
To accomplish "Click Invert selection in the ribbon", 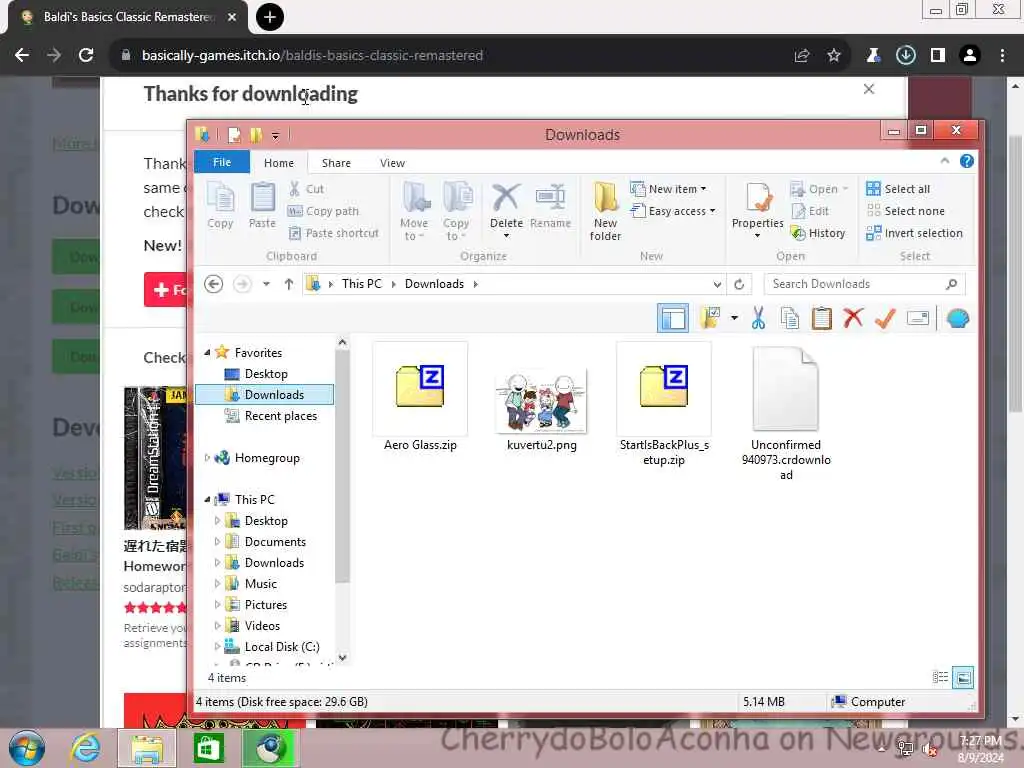I will coord(914,233).
